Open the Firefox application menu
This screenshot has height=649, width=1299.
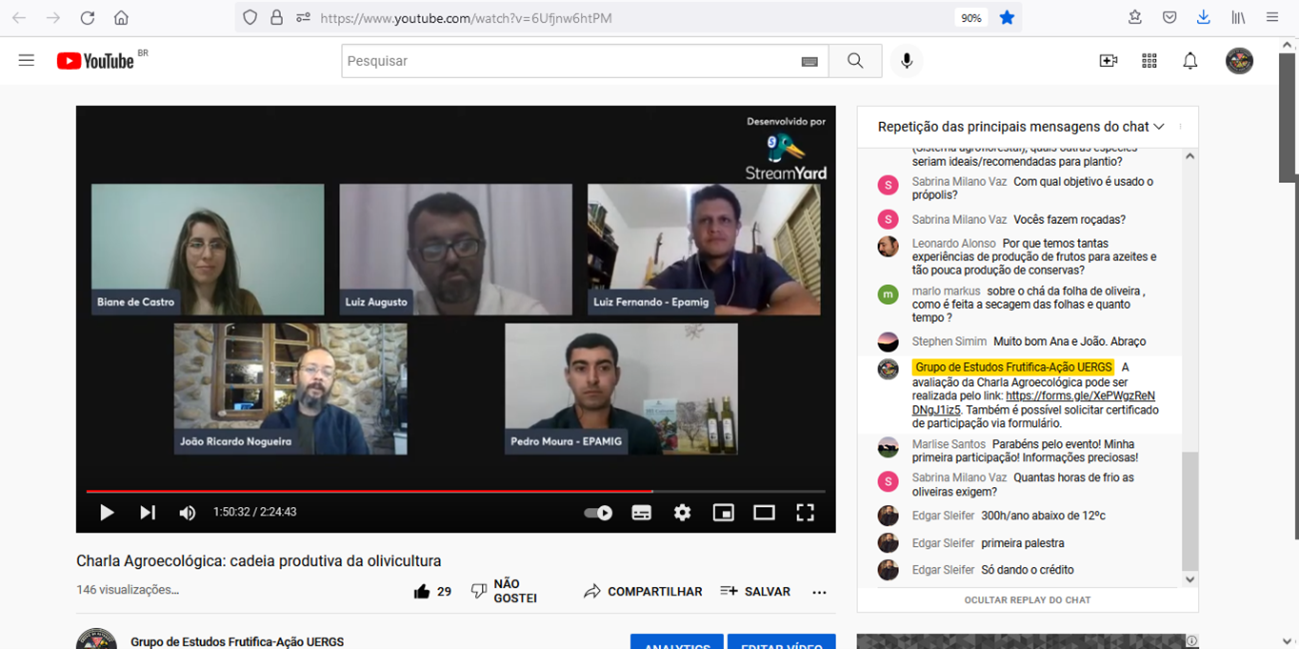point(1271,16)
